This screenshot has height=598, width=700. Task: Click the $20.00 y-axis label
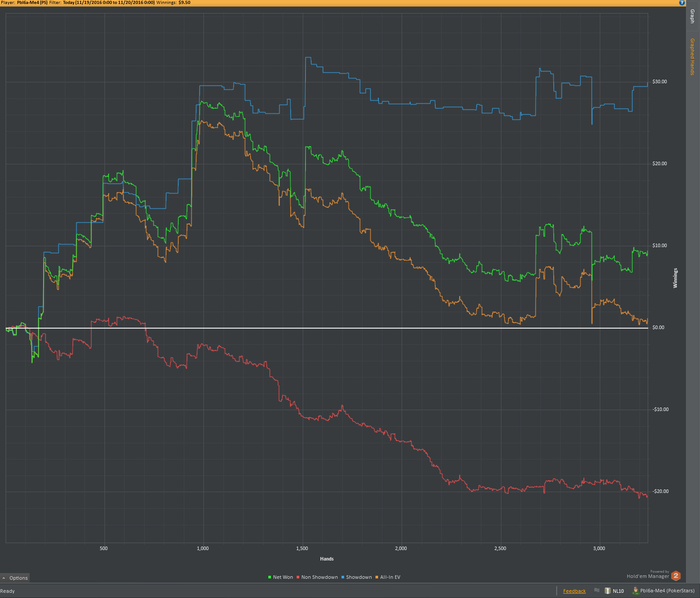[x=659, y=164]
